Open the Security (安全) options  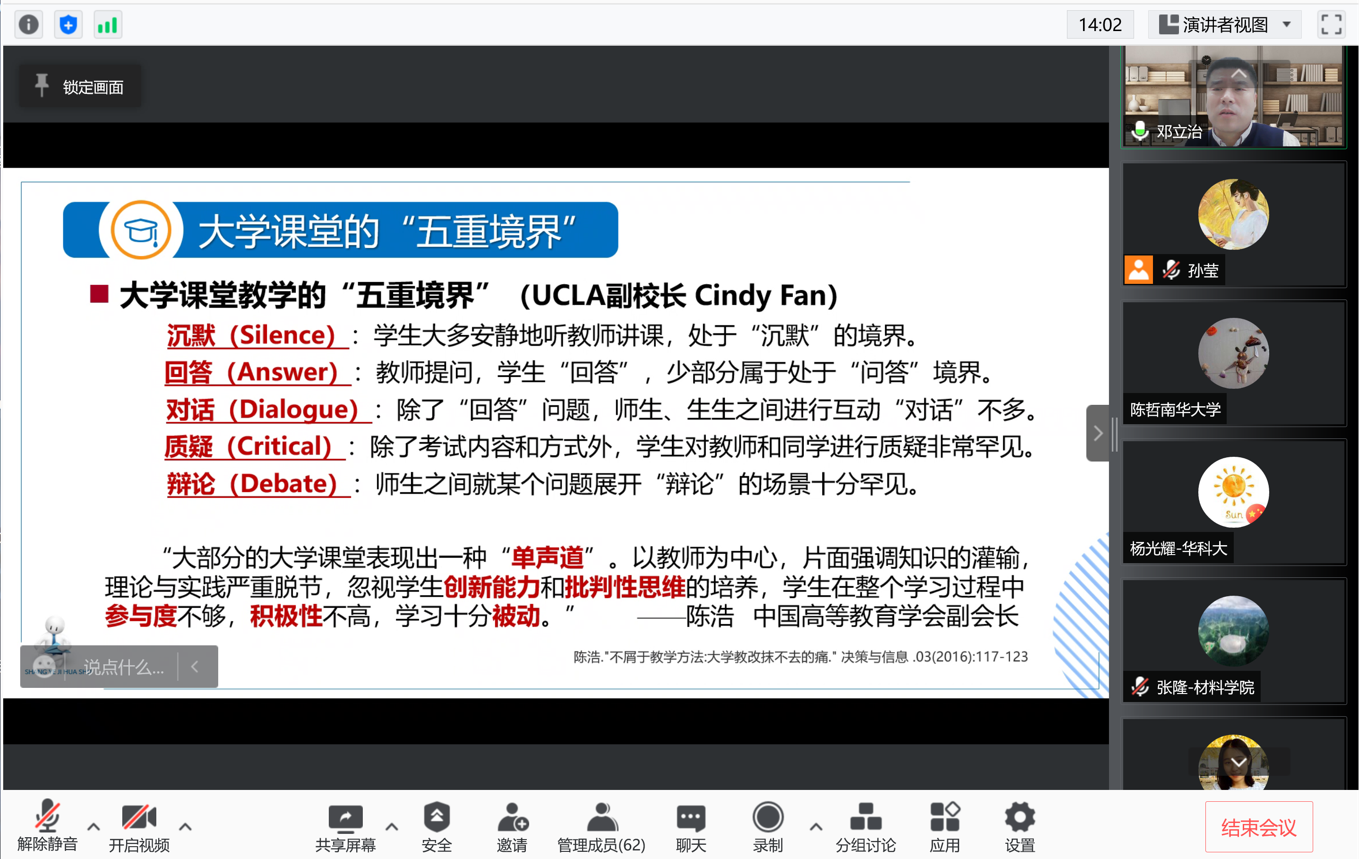point(436,827)
